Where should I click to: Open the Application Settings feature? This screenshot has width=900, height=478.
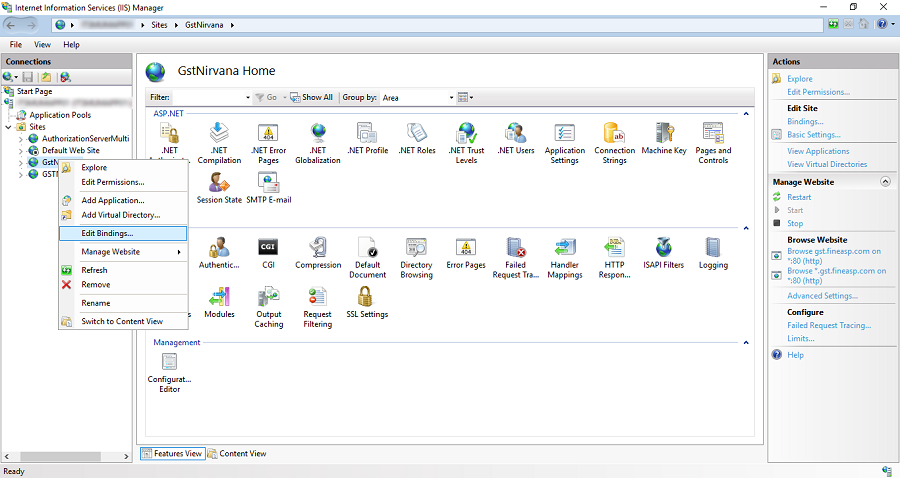[565, 143]
